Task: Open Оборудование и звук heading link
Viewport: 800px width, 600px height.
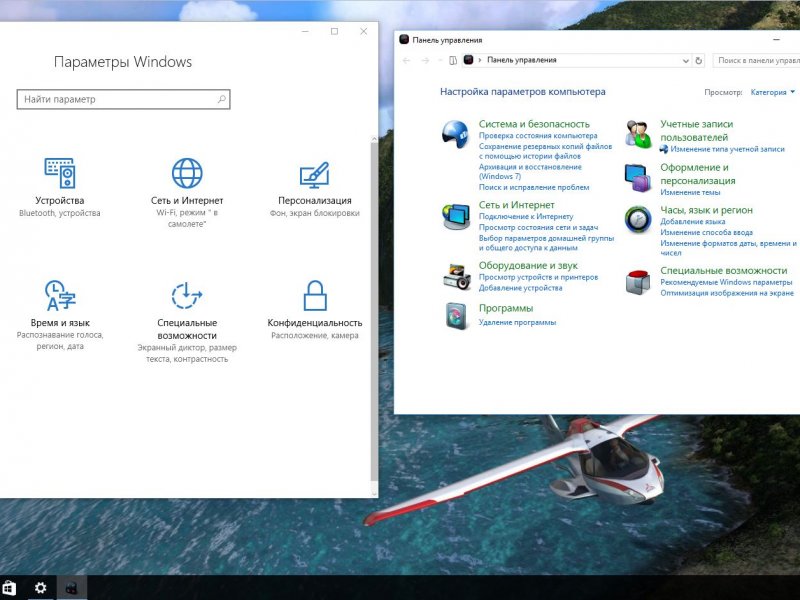Action: (528, 265)
